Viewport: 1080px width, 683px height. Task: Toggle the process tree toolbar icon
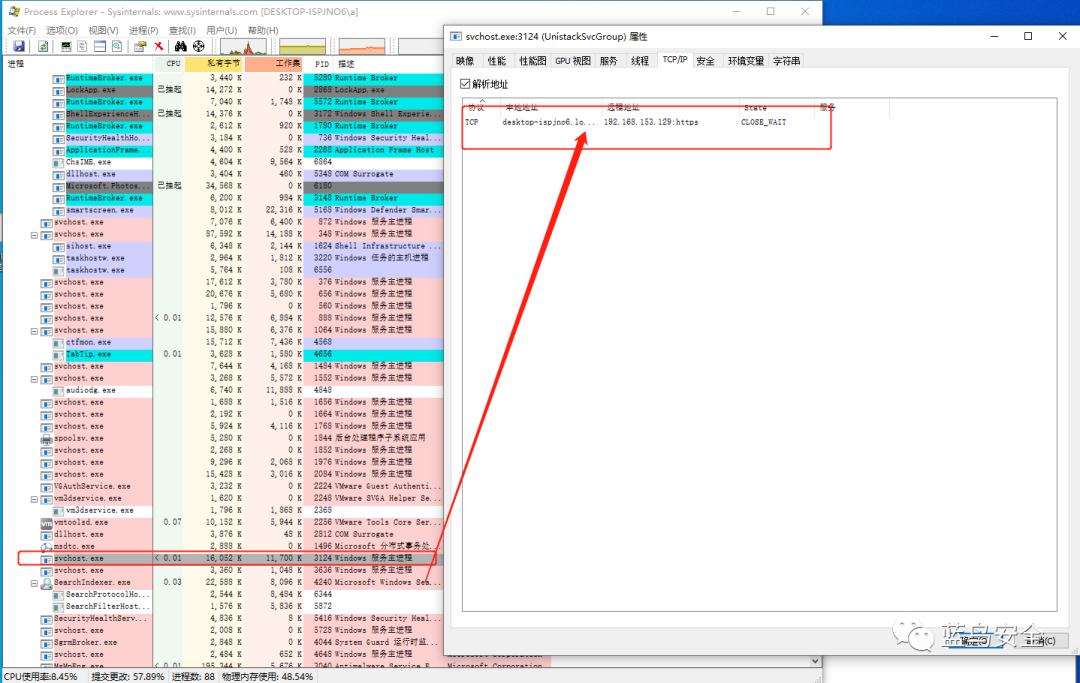[x=82, y=46]
